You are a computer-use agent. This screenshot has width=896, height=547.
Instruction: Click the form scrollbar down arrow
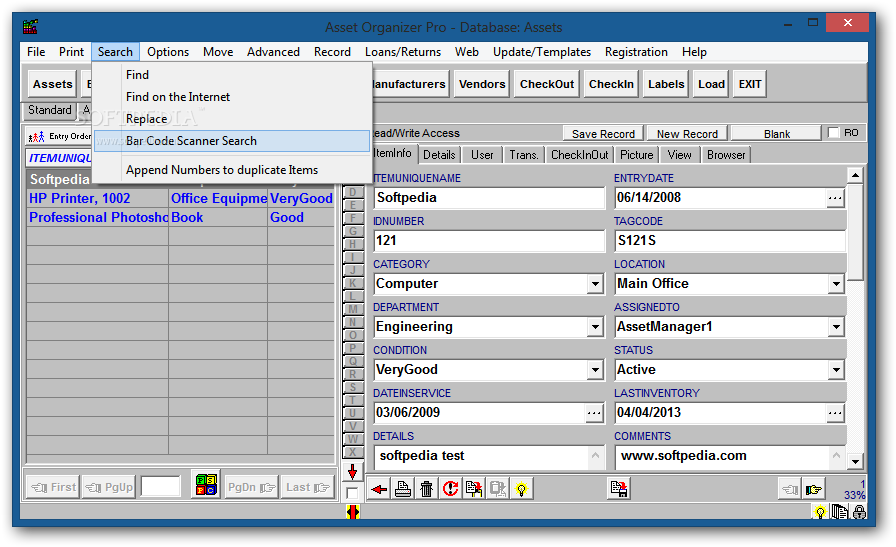(855, 461)
